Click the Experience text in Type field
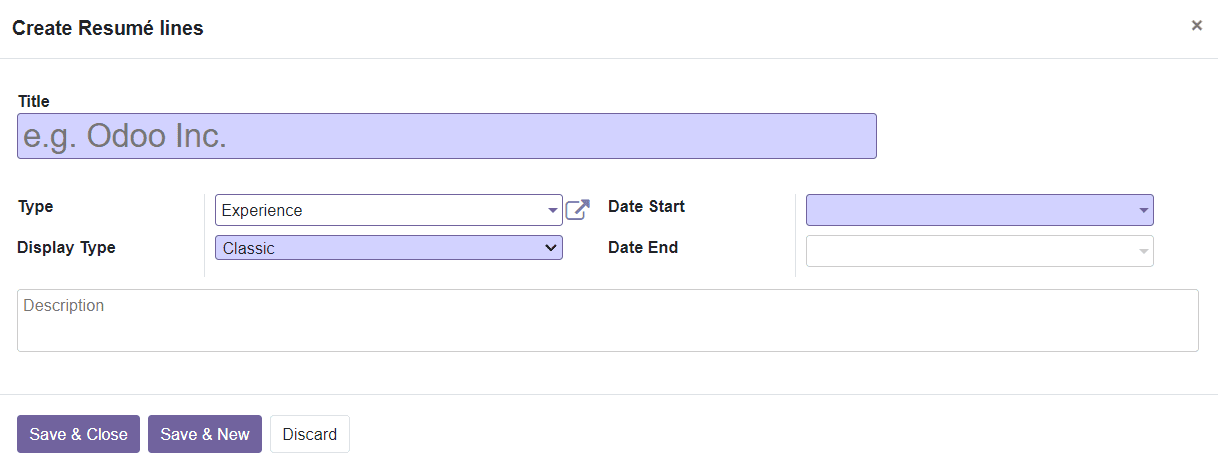Screen dimensions: 1218x470 [x=262, y=211]
